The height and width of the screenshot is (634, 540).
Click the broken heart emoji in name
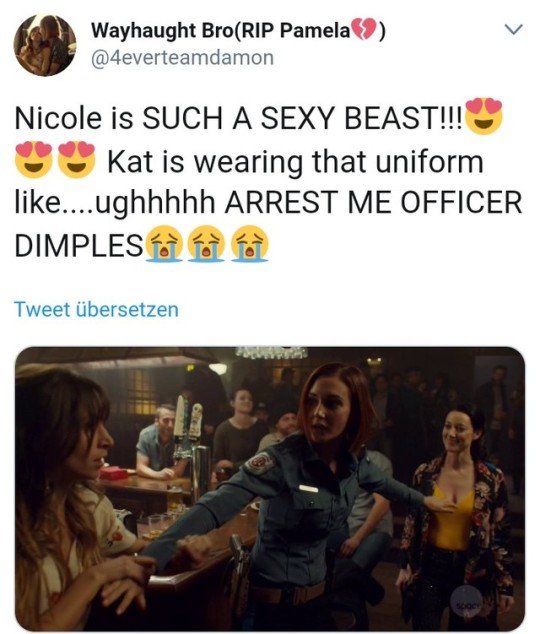(x=363, y=30)
